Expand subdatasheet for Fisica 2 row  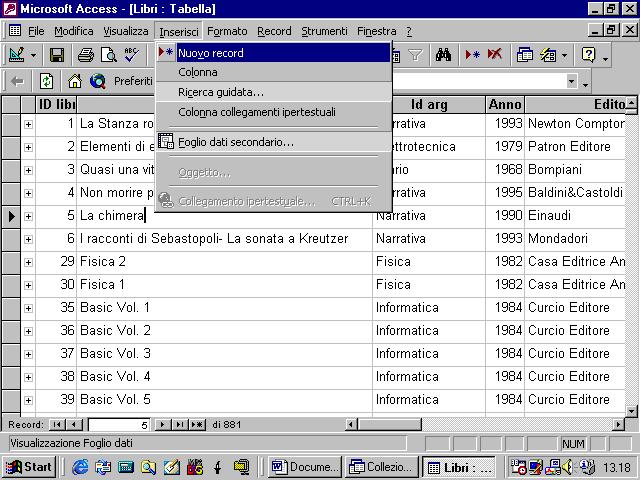(x=28, y=262)
